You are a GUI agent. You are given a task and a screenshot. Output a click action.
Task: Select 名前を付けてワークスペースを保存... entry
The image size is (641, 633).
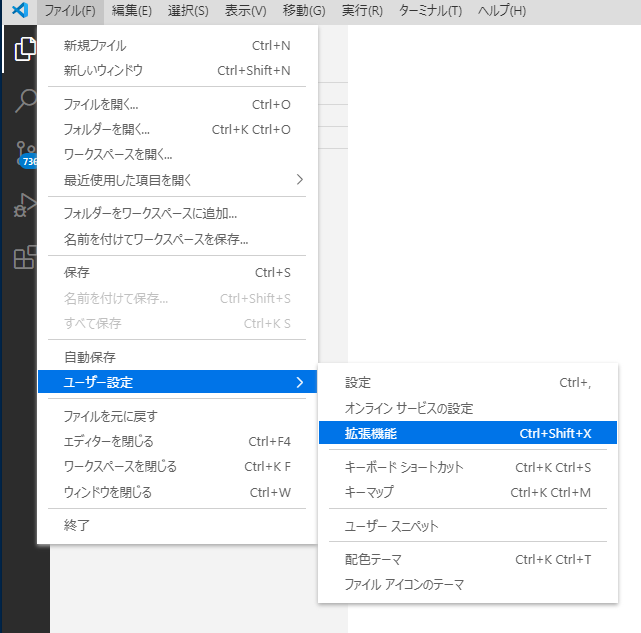[x=177, y=239]
